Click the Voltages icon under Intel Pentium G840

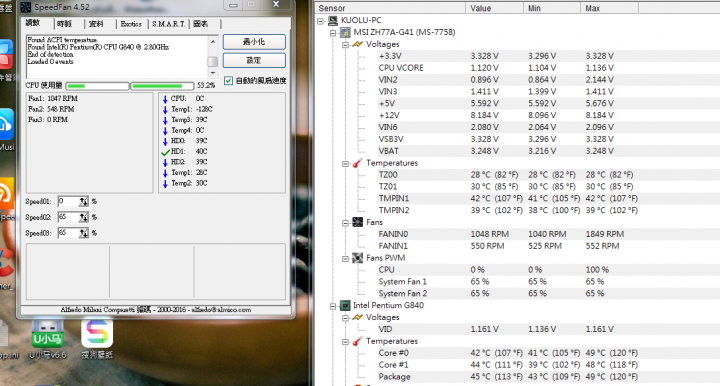click(357, 317)
